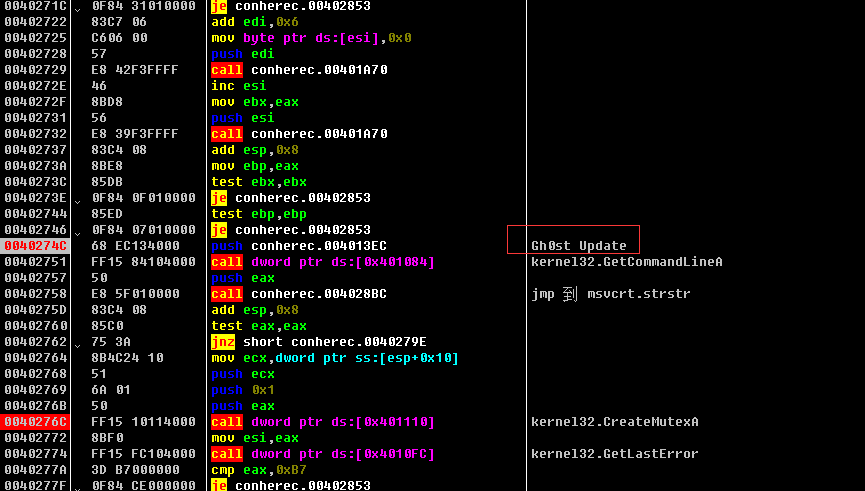This screenshot has height=491, width=865.
Task: Click the mov byte ptr ds:[esi] instruction
Action: [x=311, y=38]
